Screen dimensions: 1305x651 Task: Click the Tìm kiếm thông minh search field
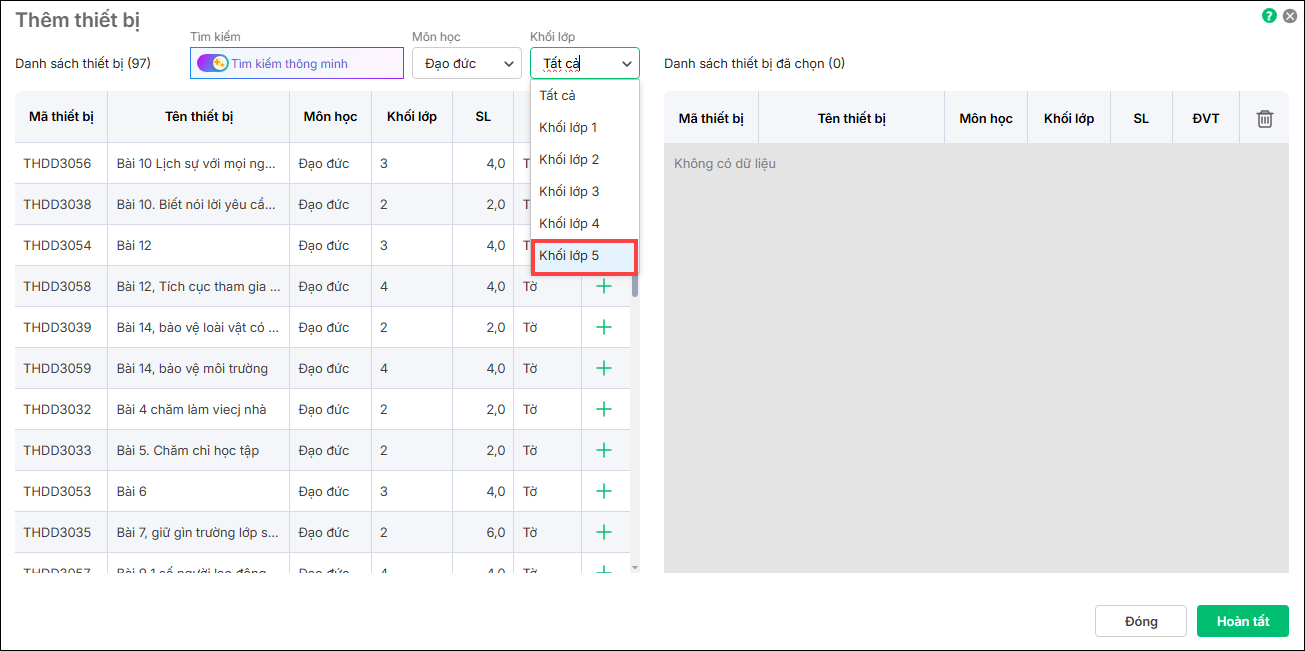[310, 64]
